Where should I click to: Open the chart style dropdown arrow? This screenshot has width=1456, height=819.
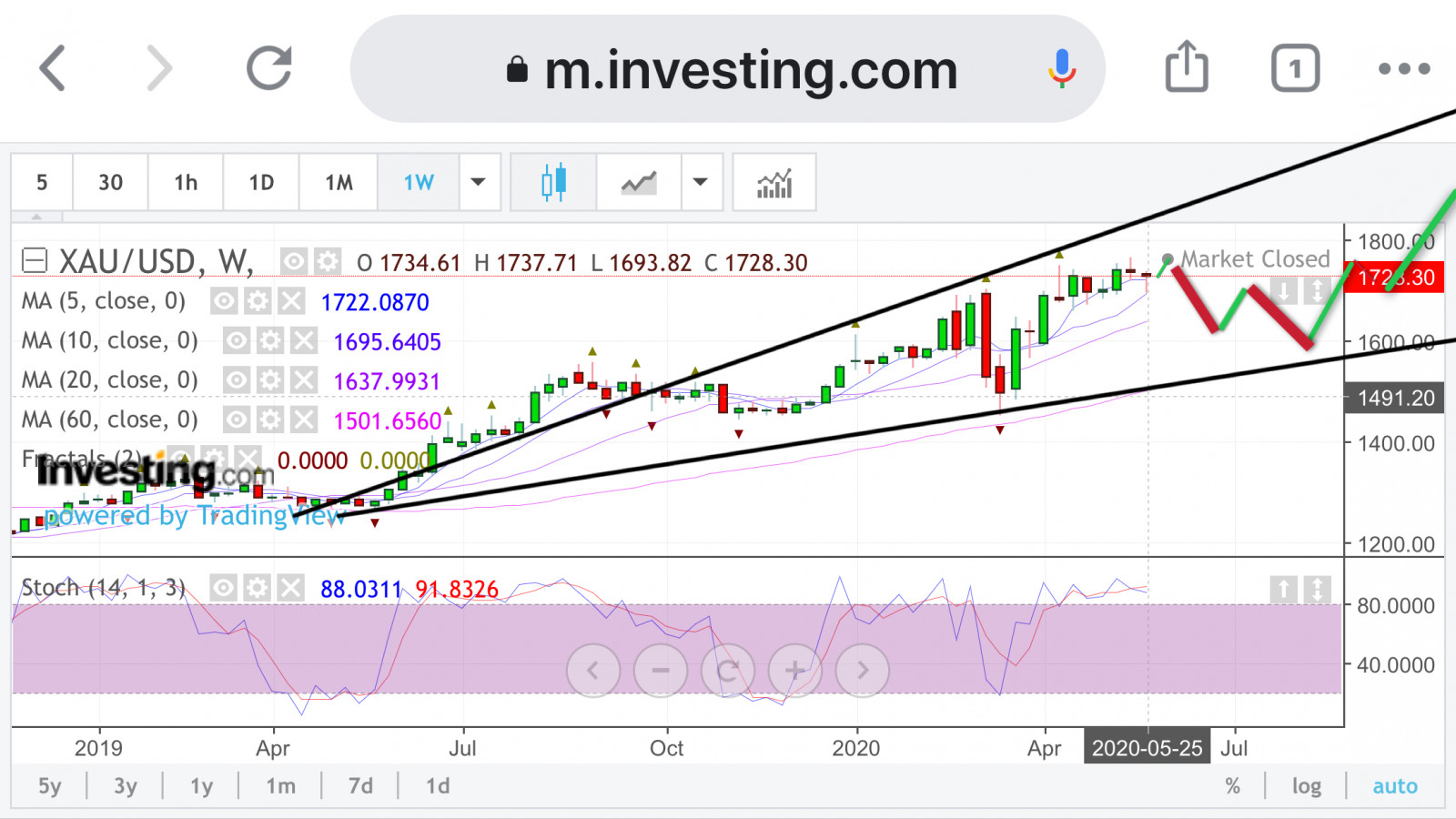pyautogui.click(x=701, y=183)
